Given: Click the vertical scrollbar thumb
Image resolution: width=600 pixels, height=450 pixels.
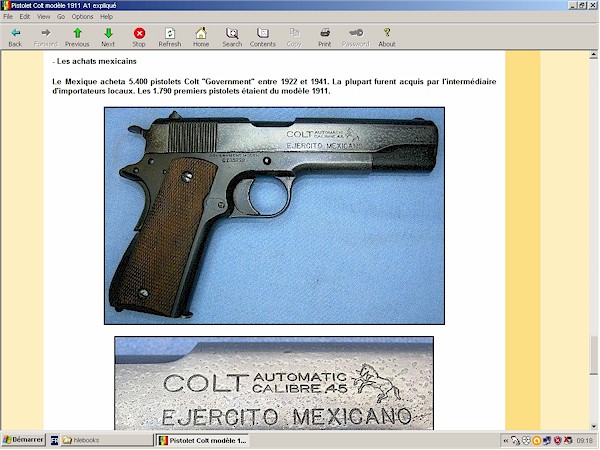Looking at the screenshot, I should 593,355.
